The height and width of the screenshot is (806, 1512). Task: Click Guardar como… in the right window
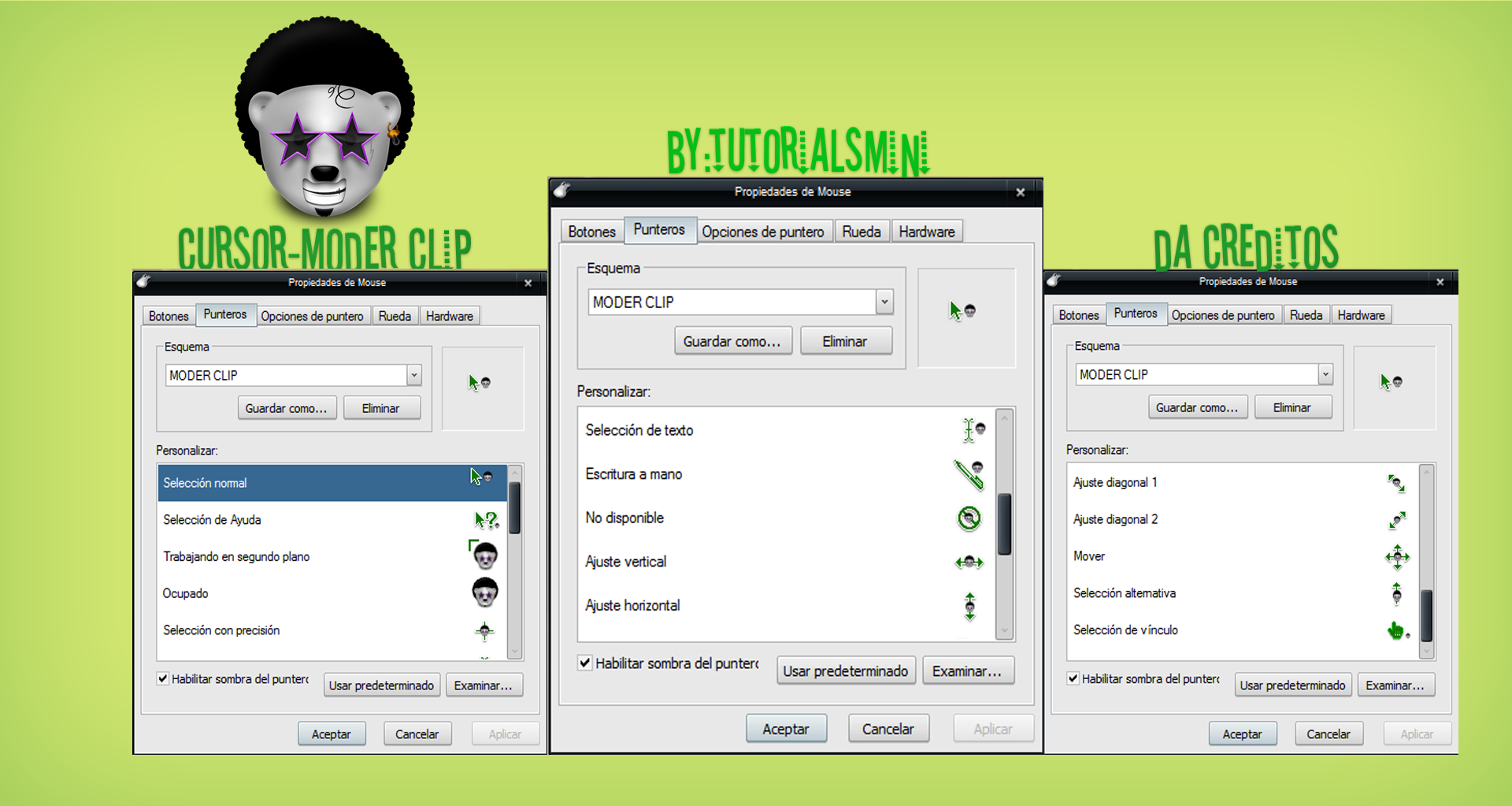coord(1197,407)
